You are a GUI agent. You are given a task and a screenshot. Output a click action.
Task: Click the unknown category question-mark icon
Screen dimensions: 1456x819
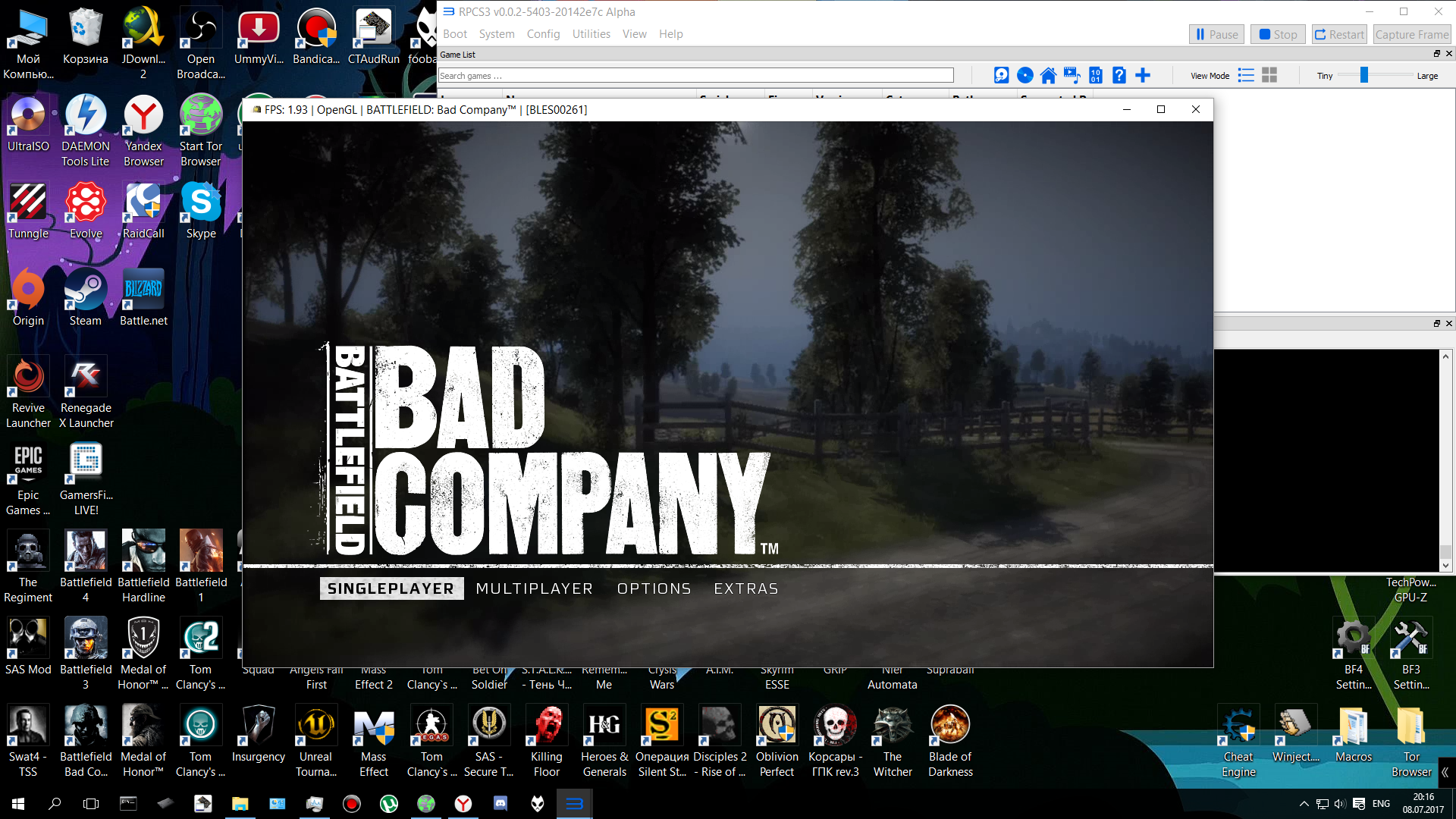[x=1119, y=75]
